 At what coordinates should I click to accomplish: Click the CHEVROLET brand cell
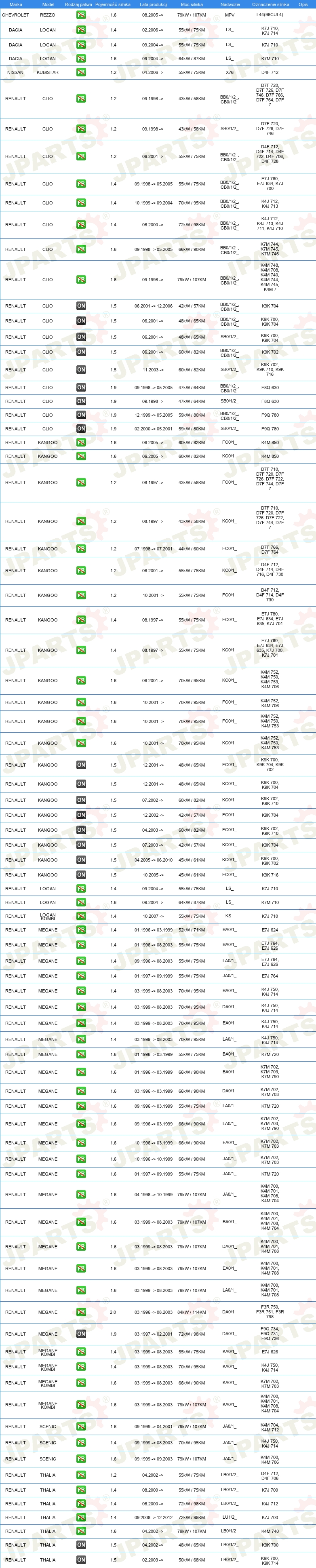15,15
